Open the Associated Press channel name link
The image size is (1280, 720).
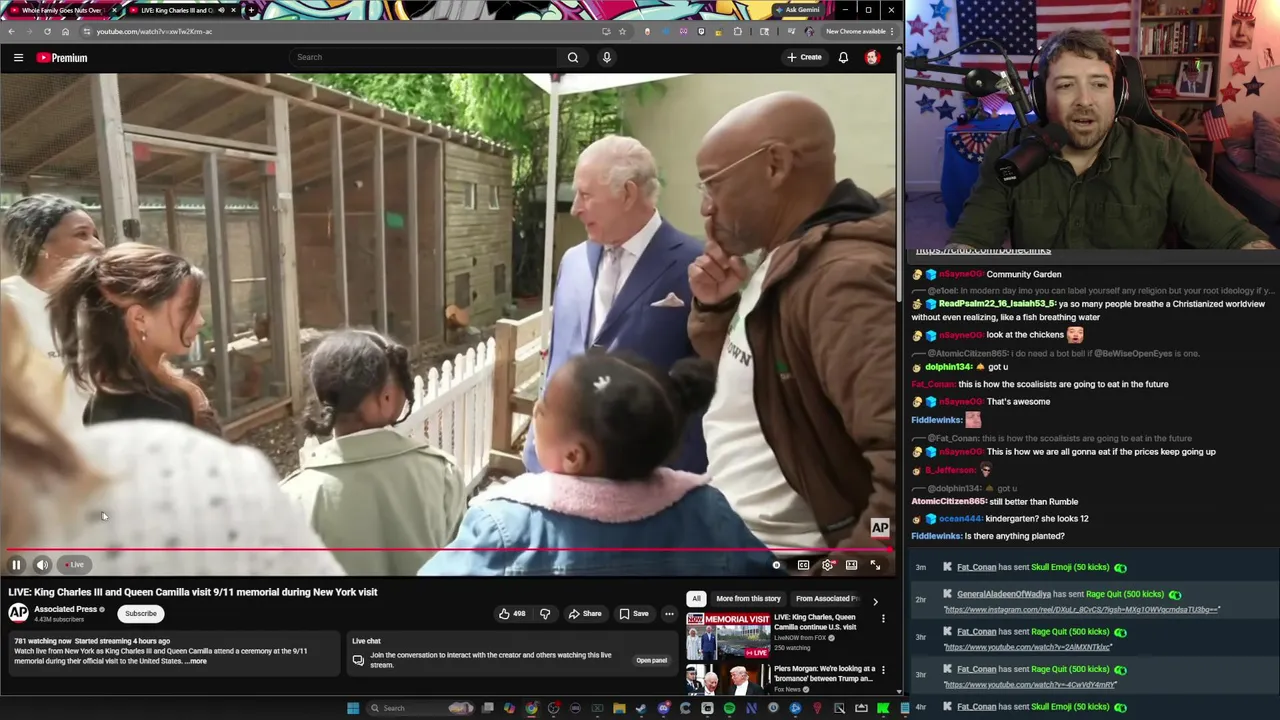pos(66,609)
